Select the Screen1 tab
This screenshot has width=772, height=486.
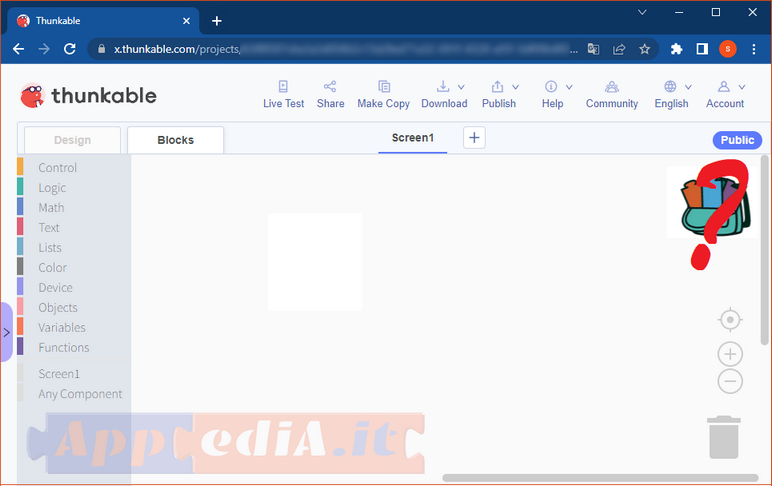point(413,138)
